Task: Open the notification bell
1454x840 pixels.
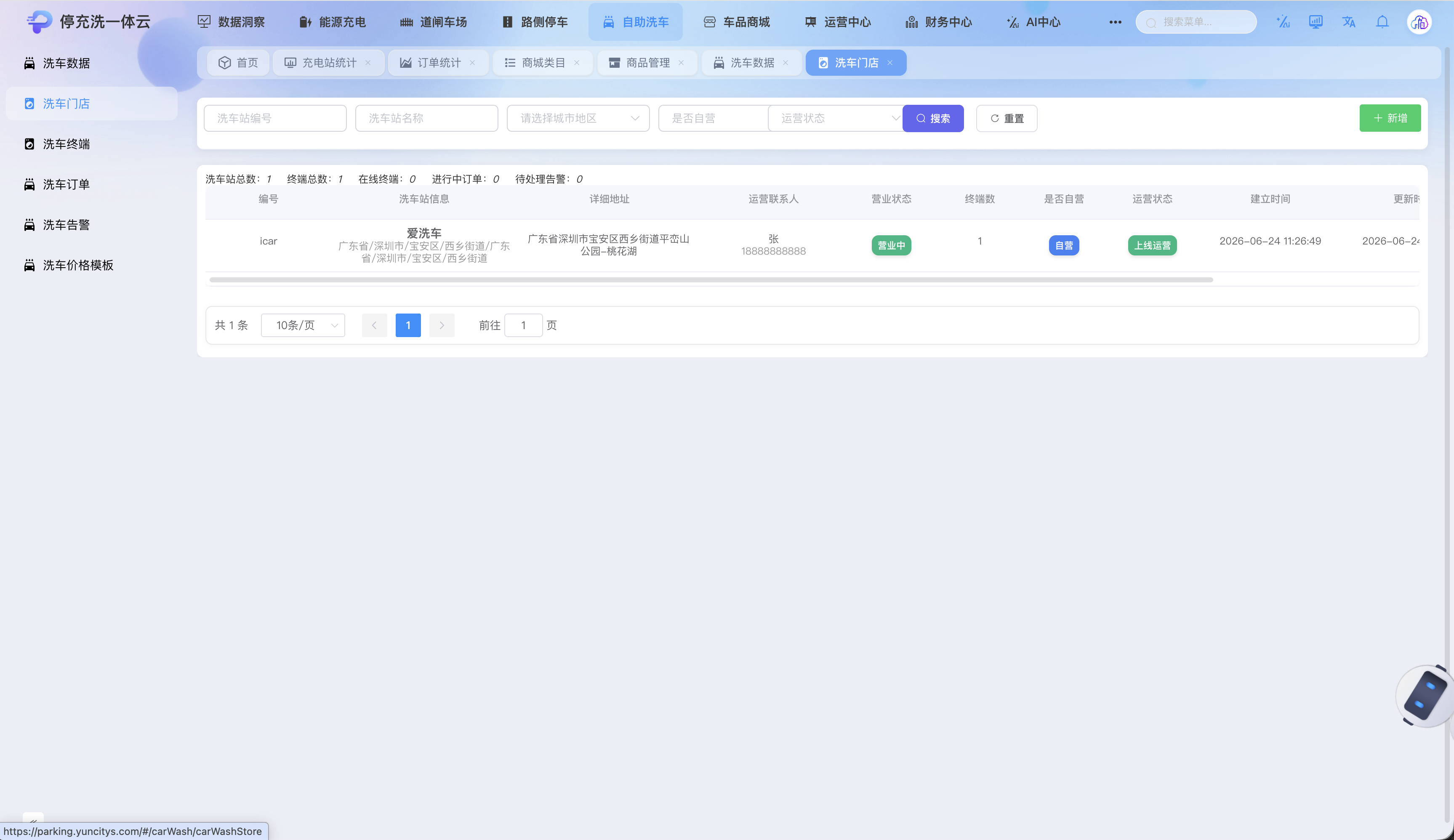Action: point(1382,22)
